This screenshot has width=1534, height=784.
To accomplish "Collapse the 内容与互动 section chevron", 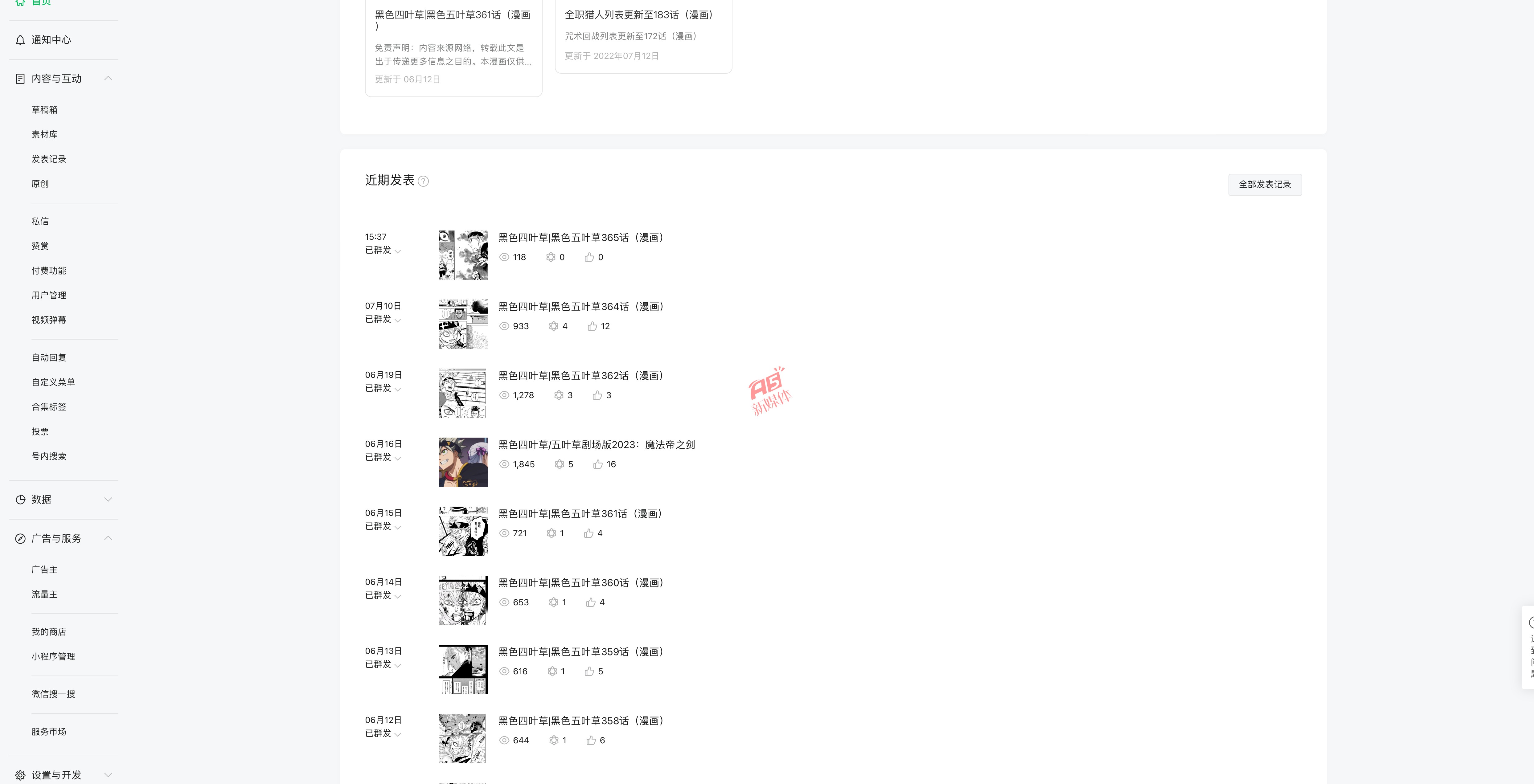I will (x=109, y=79).
